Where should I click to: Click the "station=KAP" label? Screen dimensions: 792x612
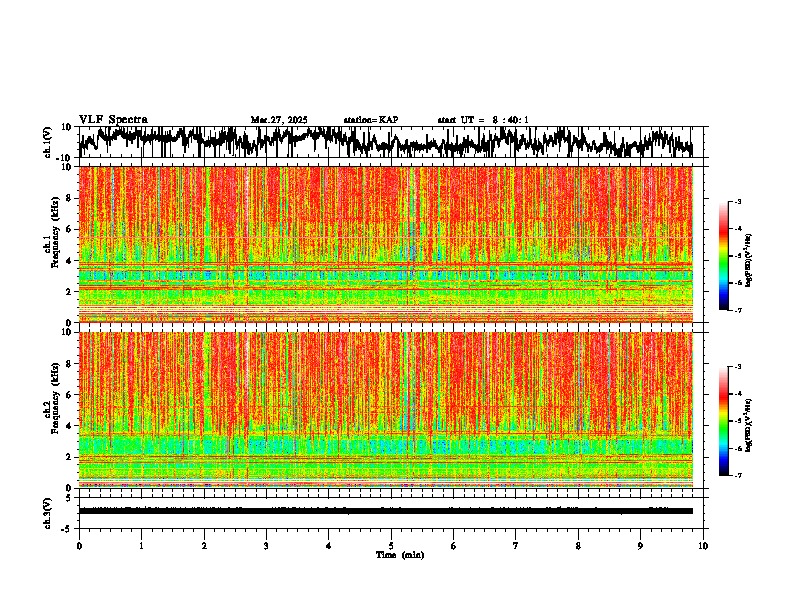coord(371,120)
